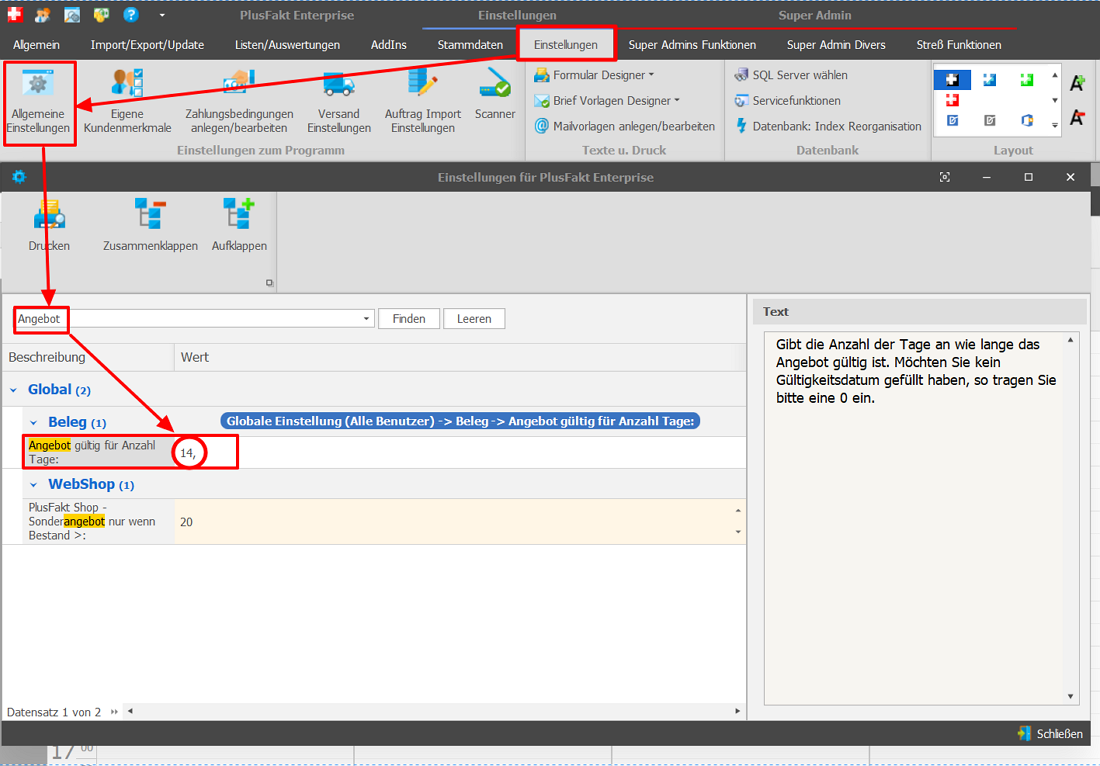Switch to the Allgemein ribbon tab
Image resolution: width=1100 pixels, height=766 pixels.
click(36, 45)
